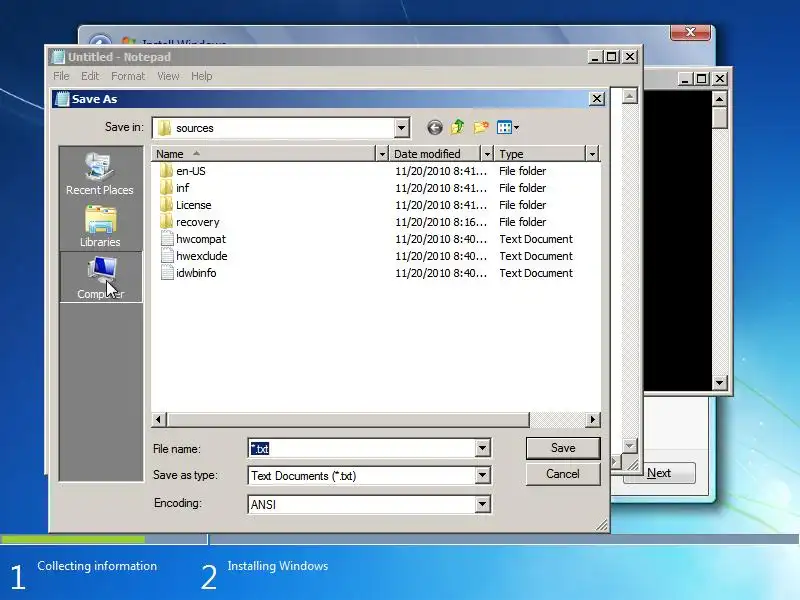Expand the Save in folder dropdown
Screen dimensions: 800x600
coord(402,128)
